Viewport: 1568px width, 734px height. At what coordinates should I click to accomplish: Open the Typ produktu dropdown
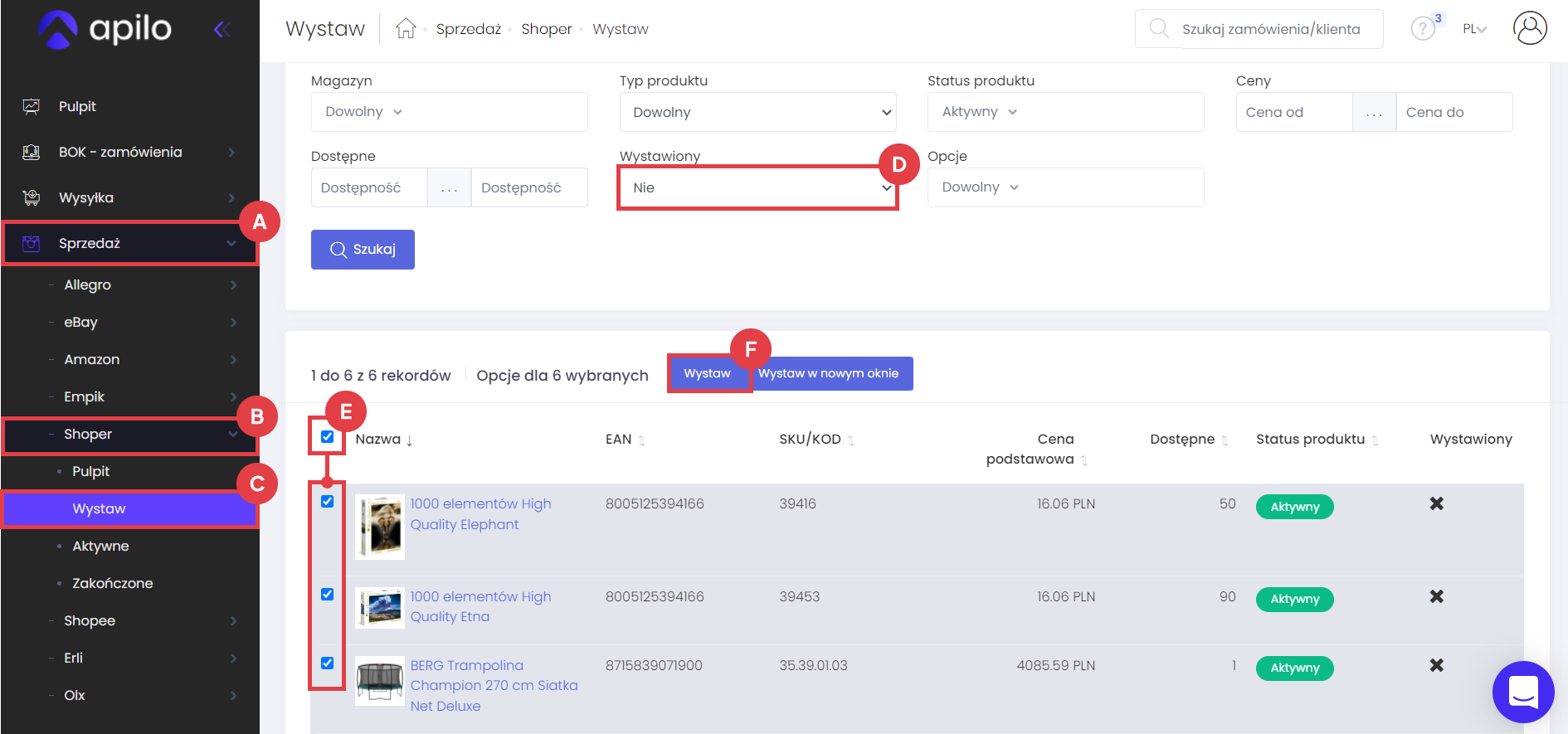pyautogui.click(x=757, y=112)
